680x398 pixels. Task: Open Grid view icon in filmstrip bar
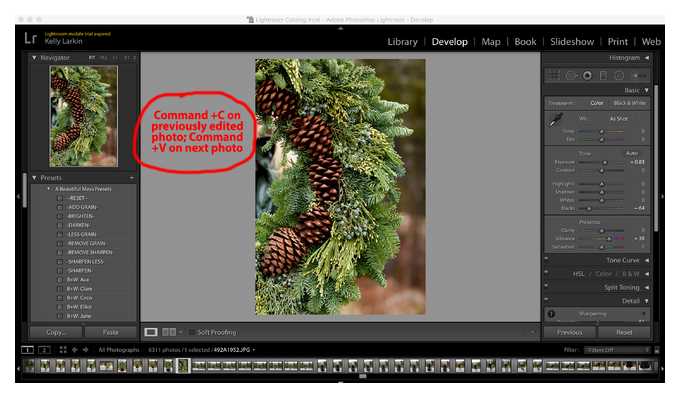pos(63,349)
